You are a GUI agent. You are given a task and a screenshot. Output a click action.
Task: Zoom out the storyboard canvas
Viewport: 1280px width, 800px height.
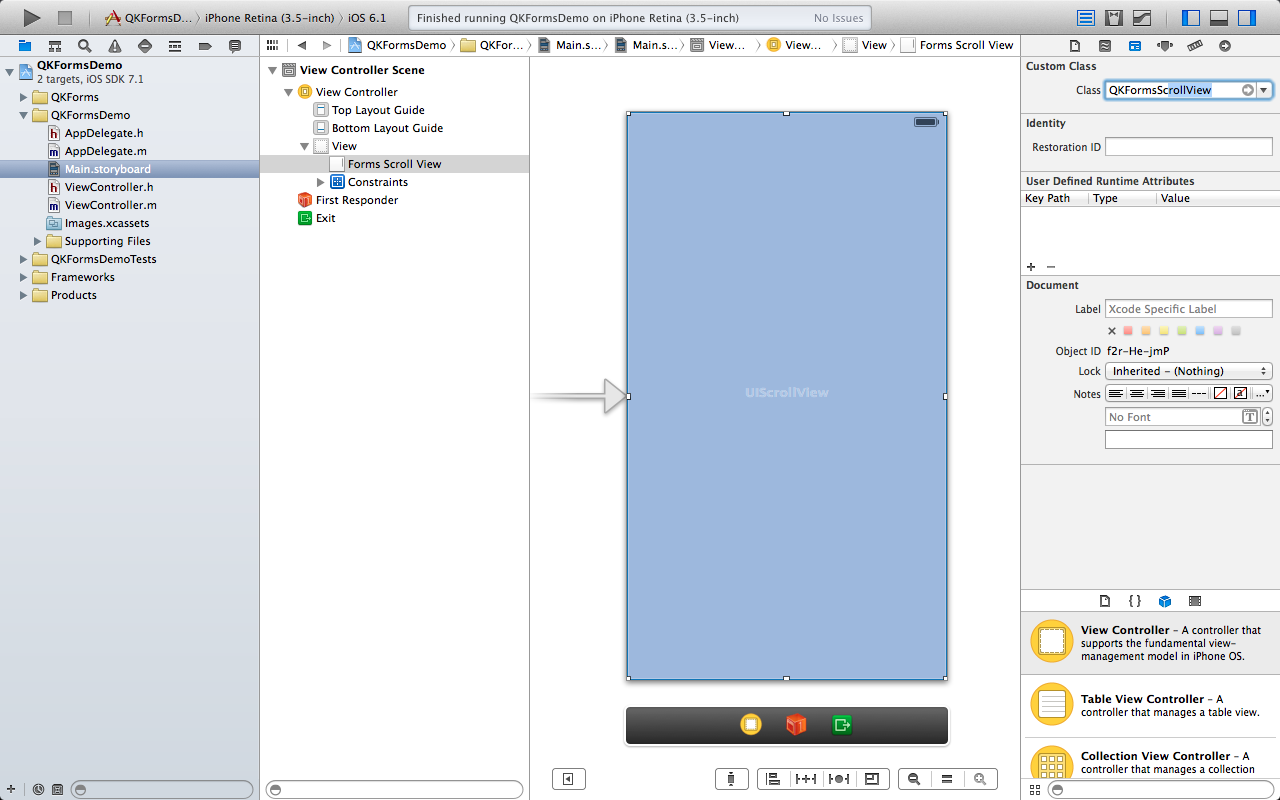point(915,779)
